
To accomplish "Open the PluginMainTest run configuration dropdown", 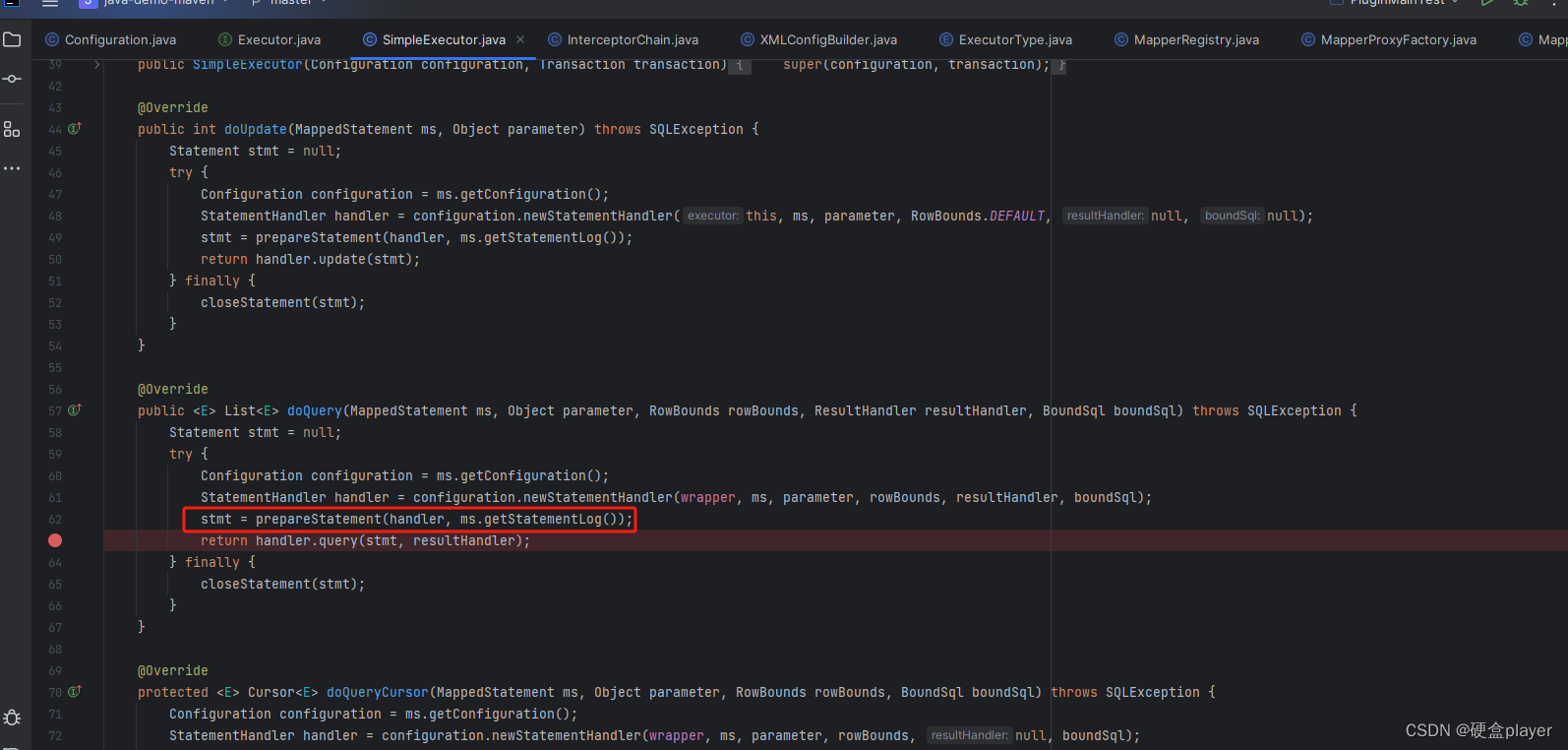I will pyautogui.click(x=1397, y=3).
